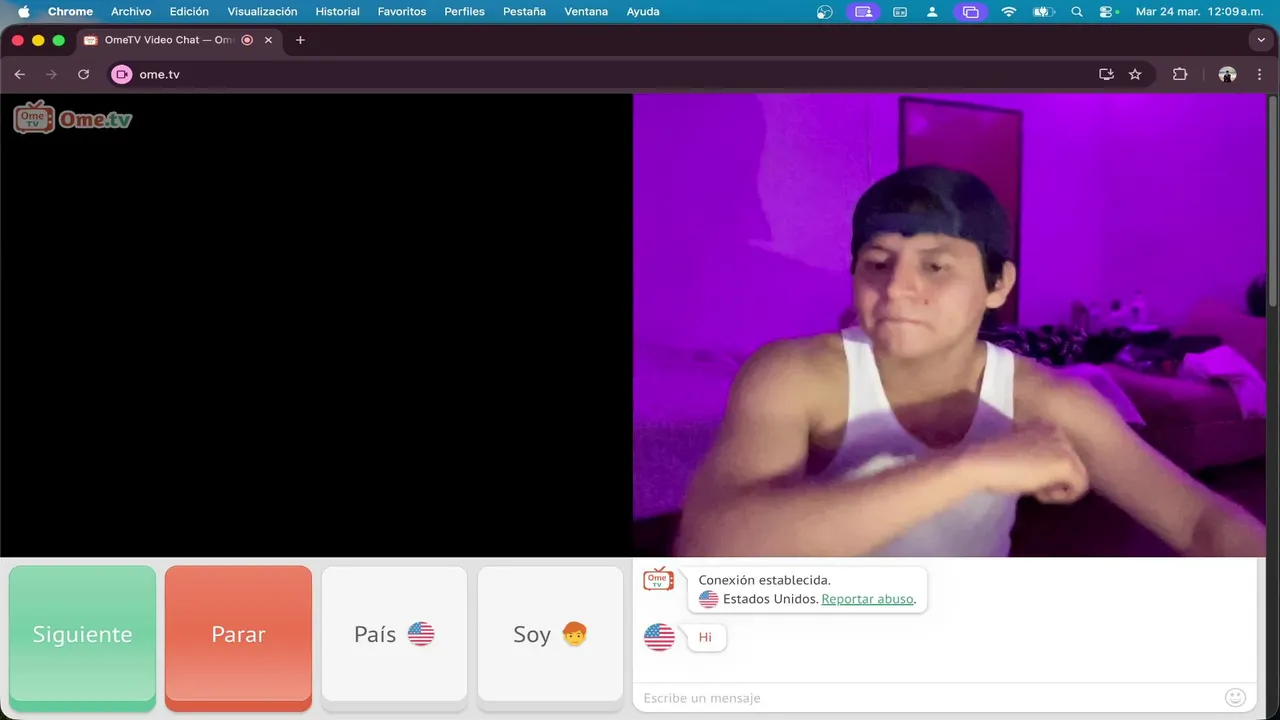The height and width of the screenshot is (720, 1280).
Task: Open the Pestaña menu
Action: [x=524, y=12]
